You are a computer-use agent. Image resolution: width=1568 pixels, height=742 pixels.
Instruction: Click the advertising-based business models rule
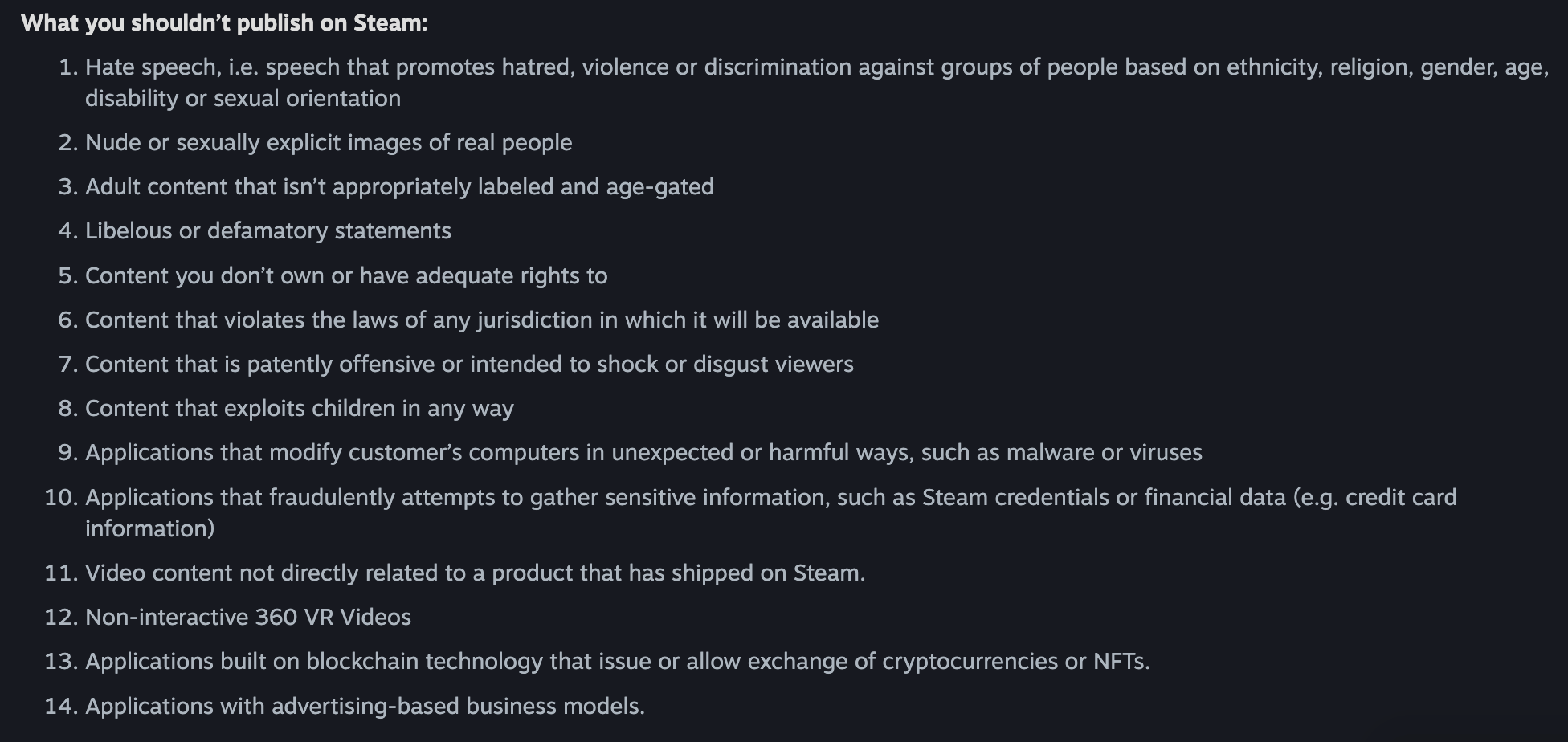click(365, 706)
